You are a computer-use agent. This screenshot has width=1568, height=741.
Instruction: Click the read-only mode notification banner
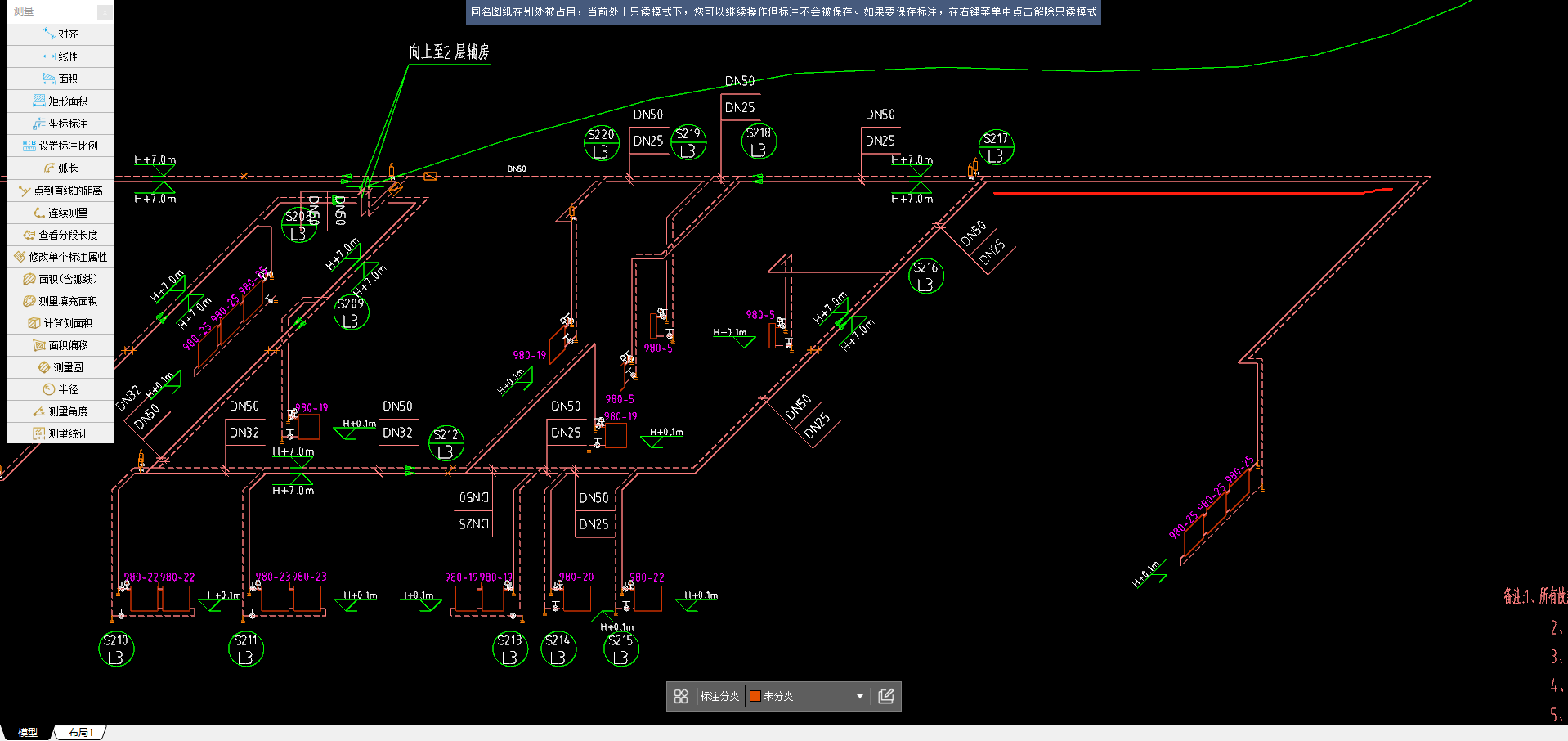pyautogui.click(x=783, y=12)
